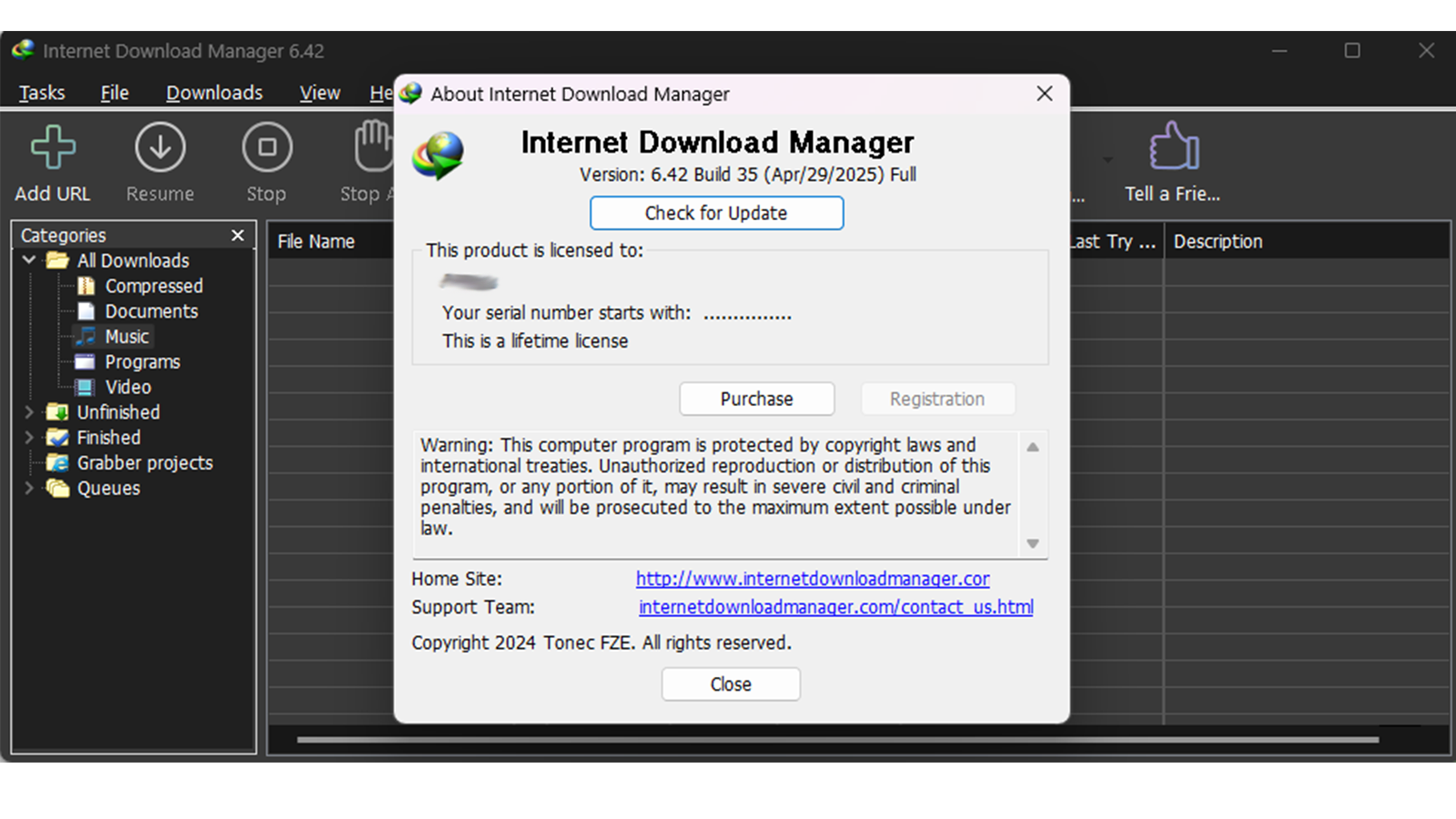The height and width of the screenshot is (819, 1456).
Task: Click the Purchase button
Action: pos(756,399)
